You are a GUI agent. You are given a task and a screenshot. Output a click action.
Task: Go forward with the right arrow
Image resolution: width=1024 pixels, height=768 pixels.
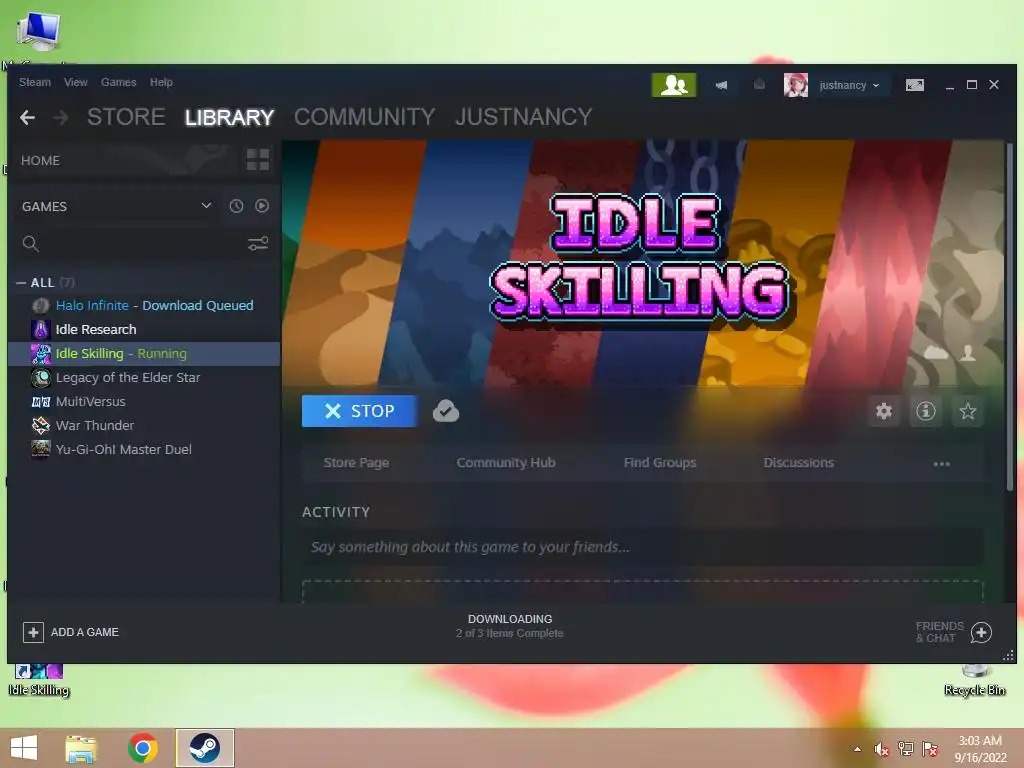click(x=61, y=118)
